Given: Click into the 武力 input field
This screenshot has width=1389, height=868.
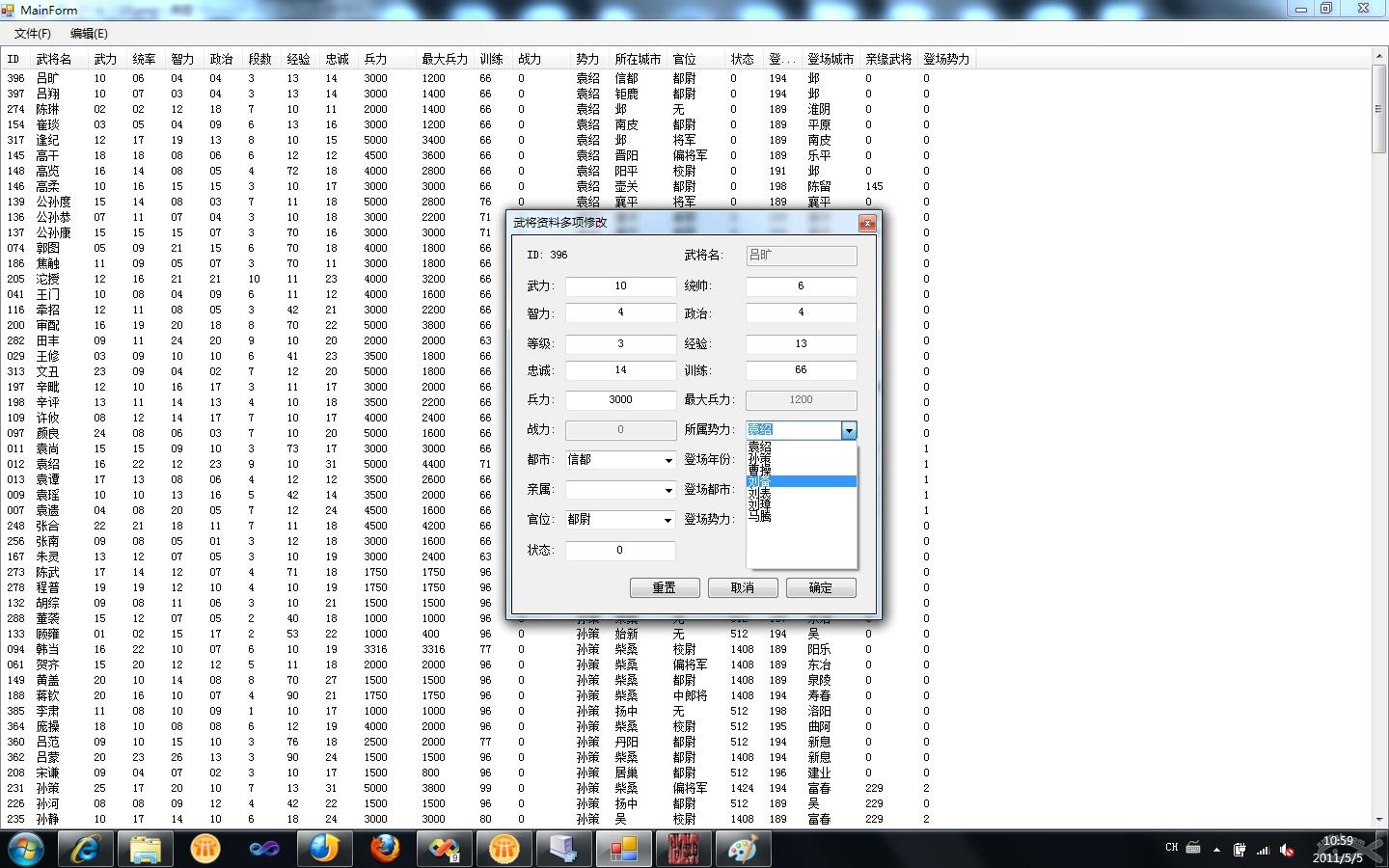Looking at the screenshot, I should tap(620, 286).
